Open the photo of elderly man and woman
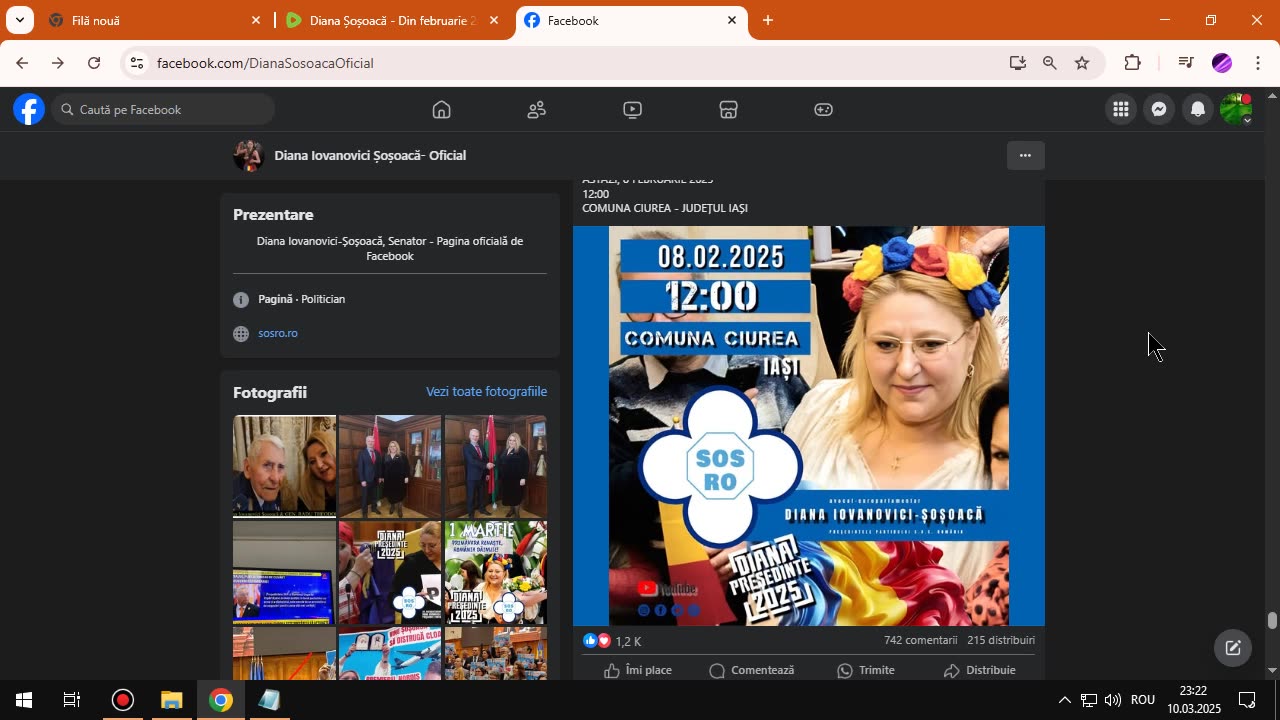The height and width of the screenshot is (720, 1280). tap(284, 466)
